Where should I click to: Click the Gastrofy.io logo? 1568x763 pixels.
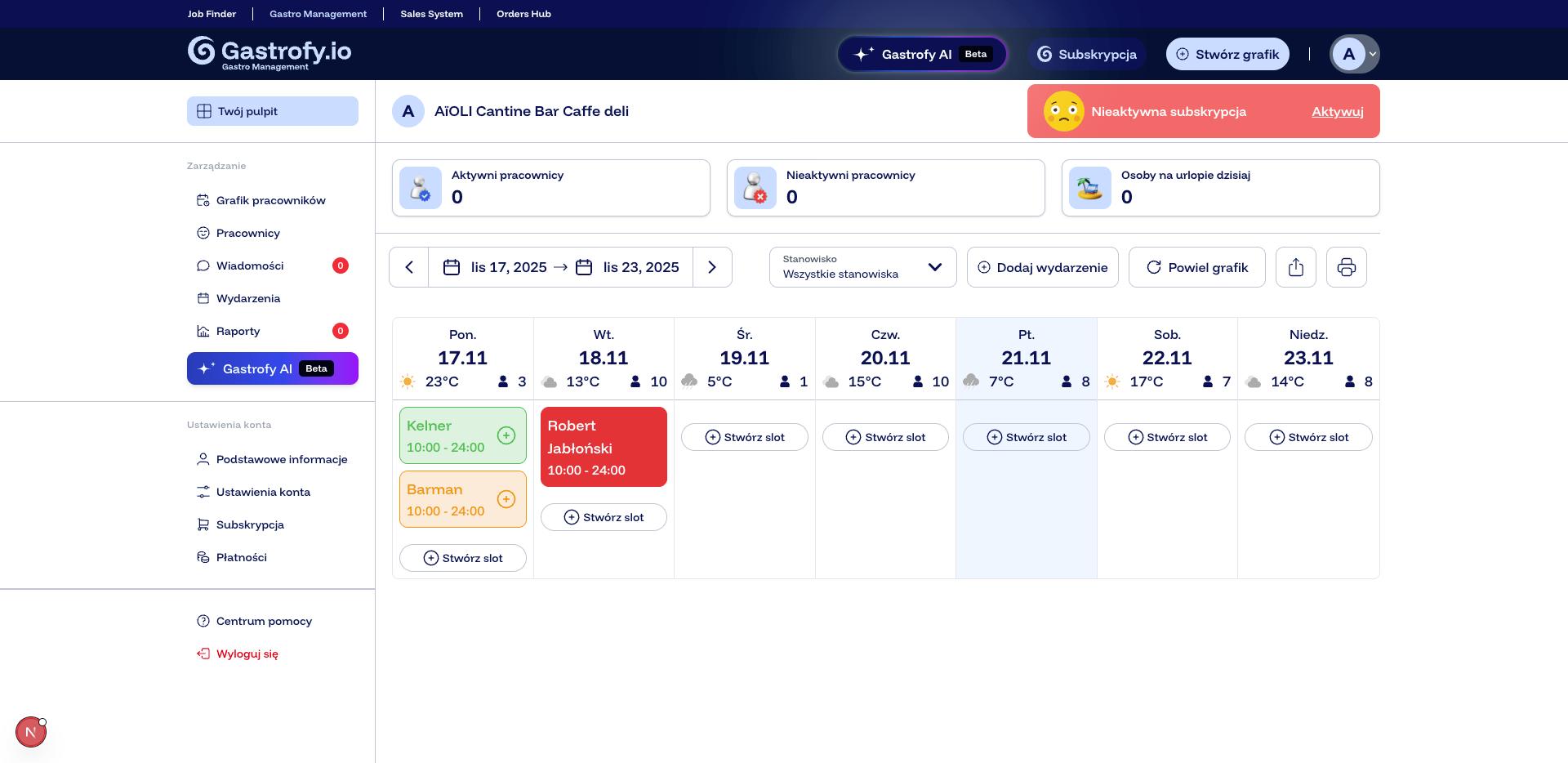click(x=269, y=52)
